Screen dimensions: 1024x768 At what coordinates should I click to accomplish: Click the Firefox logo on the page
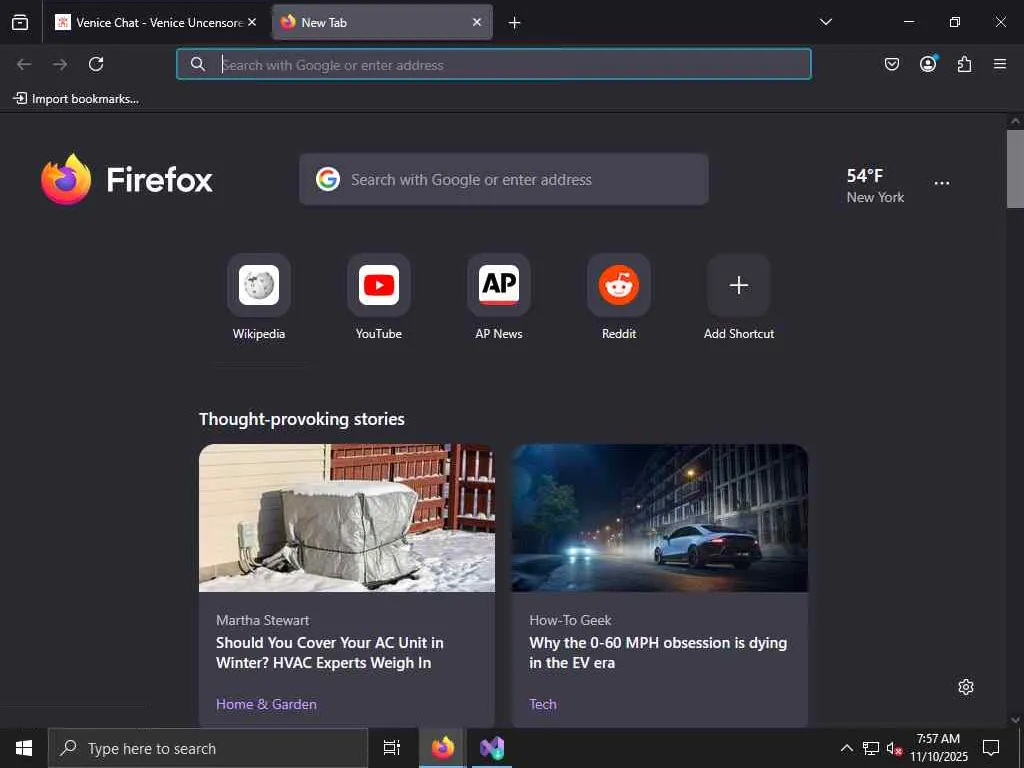coord(127,179)
